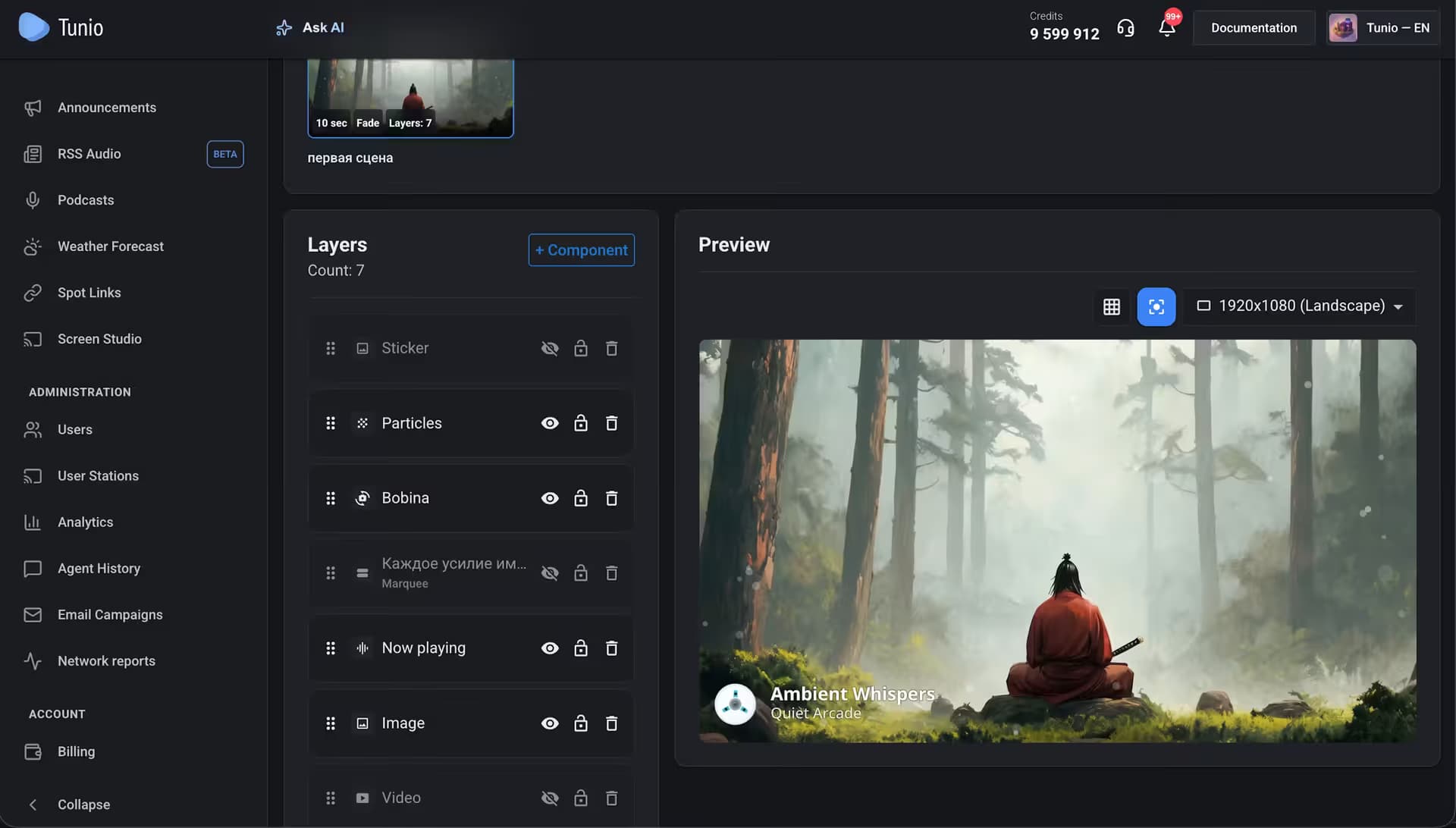Click the Particles layer drag handle

pos(331,424)
